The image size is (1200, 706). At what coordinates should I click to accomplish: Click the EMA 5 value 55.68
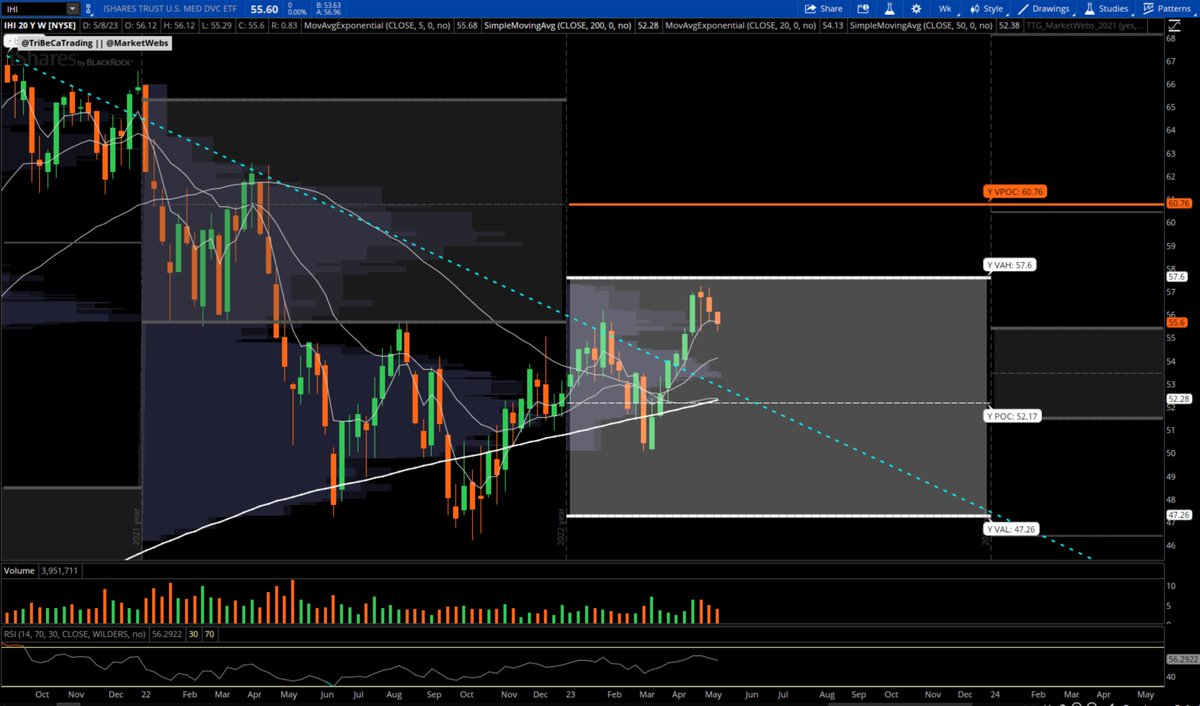tap(467, 26)
